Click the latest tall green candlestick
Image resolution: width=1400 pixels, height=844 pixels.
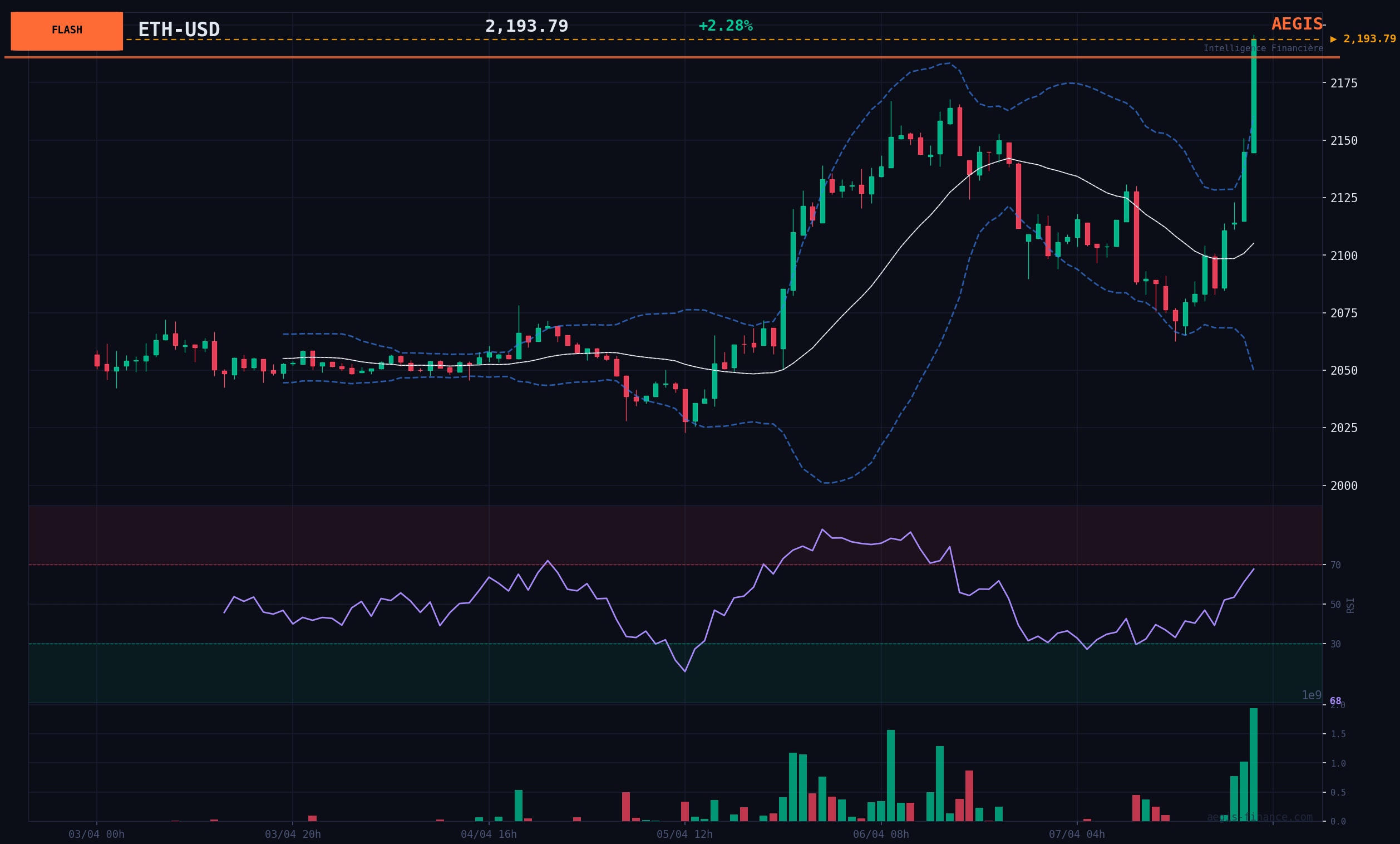pos(1254,97)
